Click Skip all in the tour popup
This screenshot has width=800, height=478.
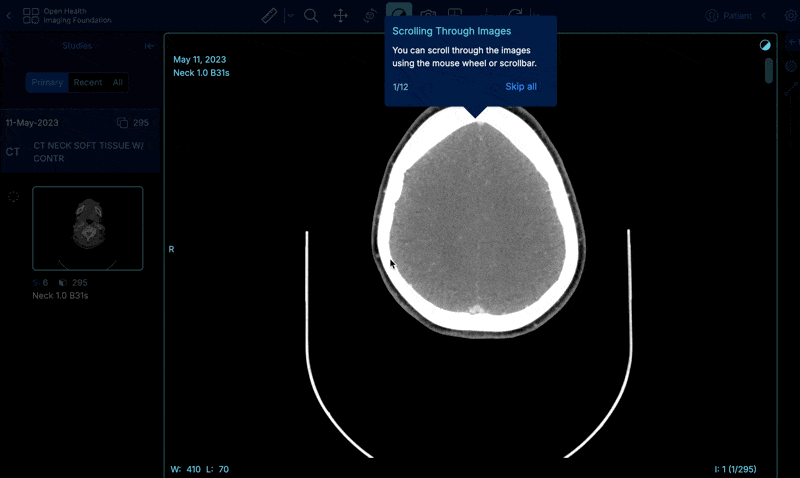520,87
